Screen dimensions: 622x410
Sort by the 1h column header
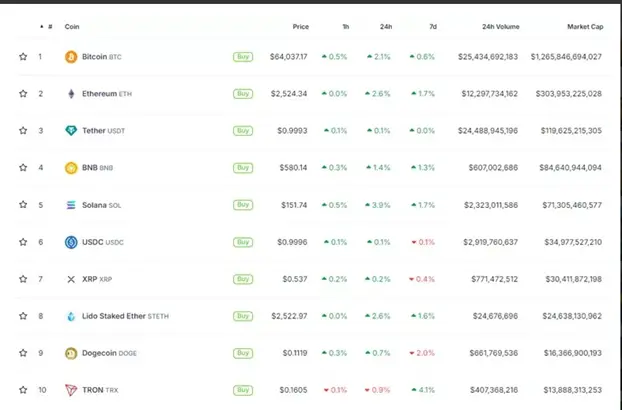coord(346,27)
